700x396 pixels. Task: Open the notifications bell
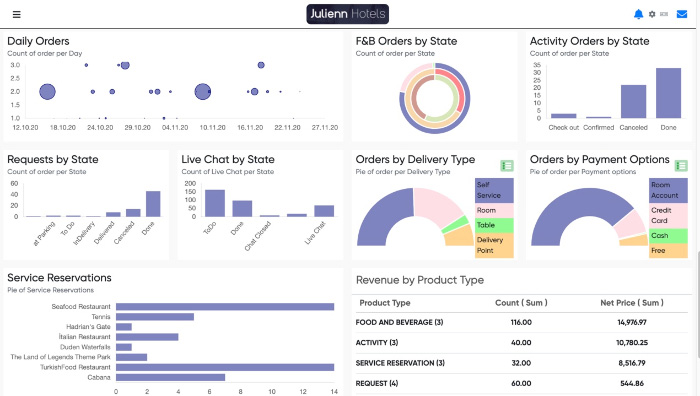click(638, 14)
